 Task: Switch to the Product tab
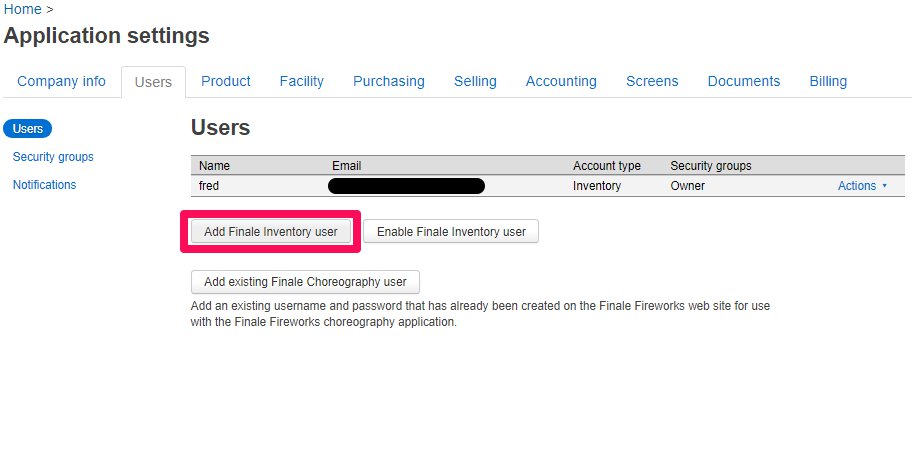coord(226,82)
